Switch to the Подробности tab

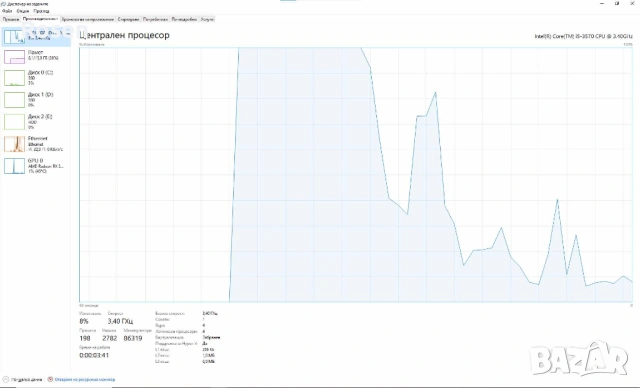point(184,19)
